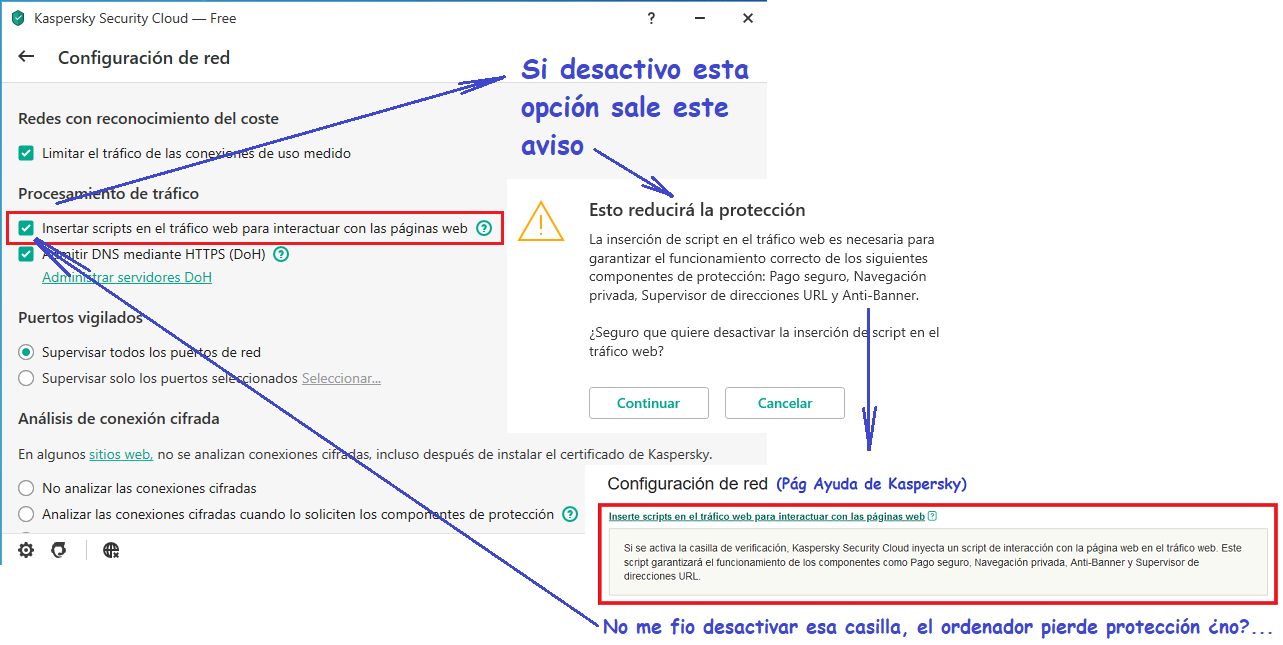Click Análisis de conexión cifrada heading
Image resolution: width=1283 pixels, height=645 pixels.
click(x=119, y=418)
